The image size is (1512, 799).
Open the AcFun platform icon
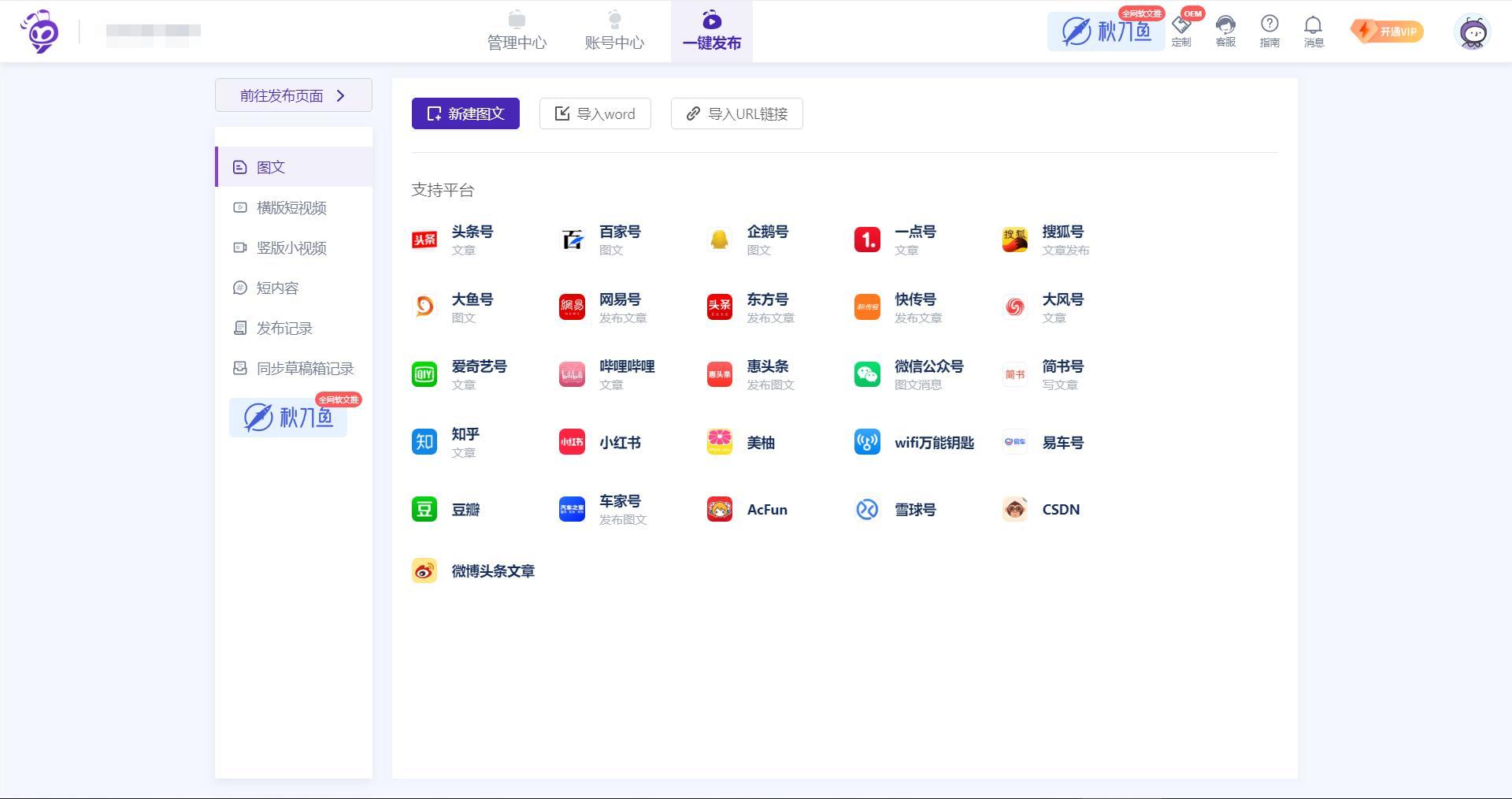point(719,509)
